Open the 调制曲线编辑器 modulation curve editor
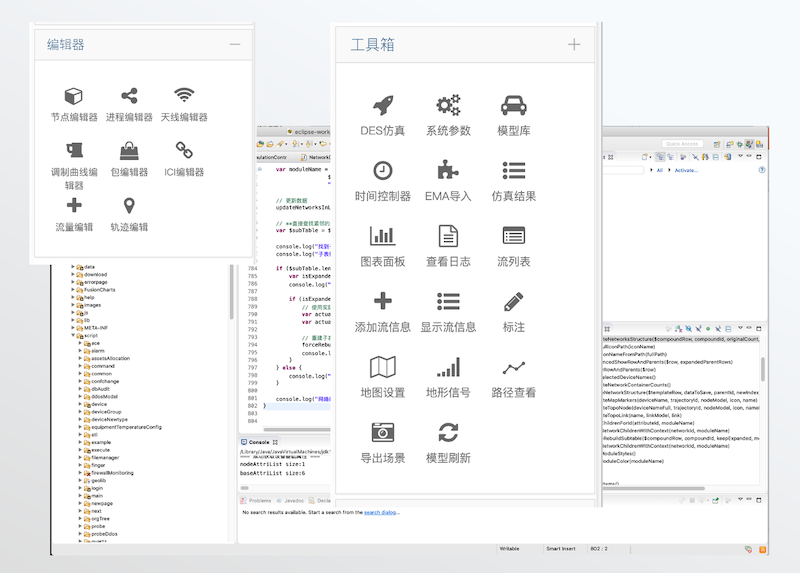 (73, 165)
